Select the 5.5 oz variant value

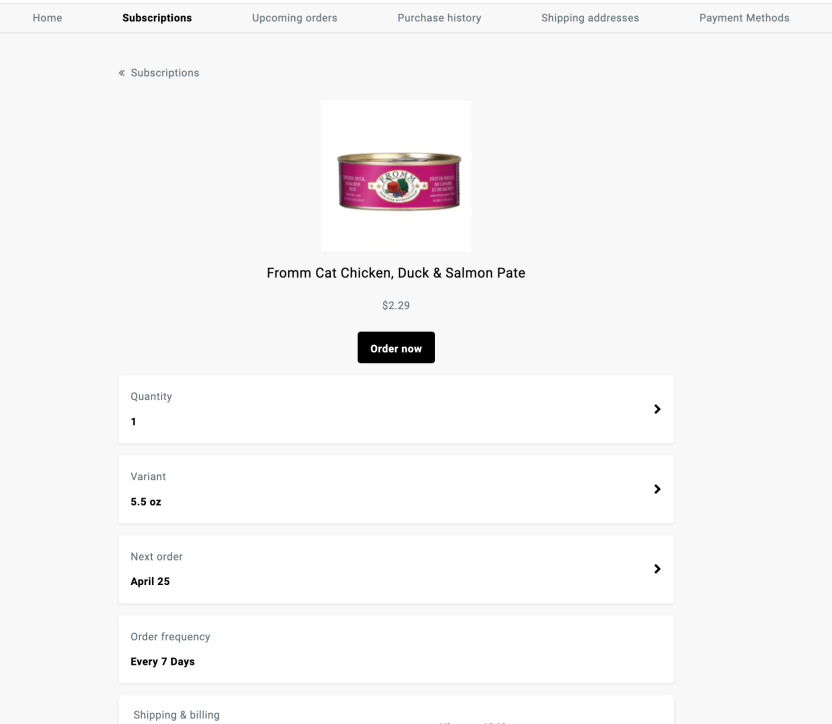(x=146, y=502)
